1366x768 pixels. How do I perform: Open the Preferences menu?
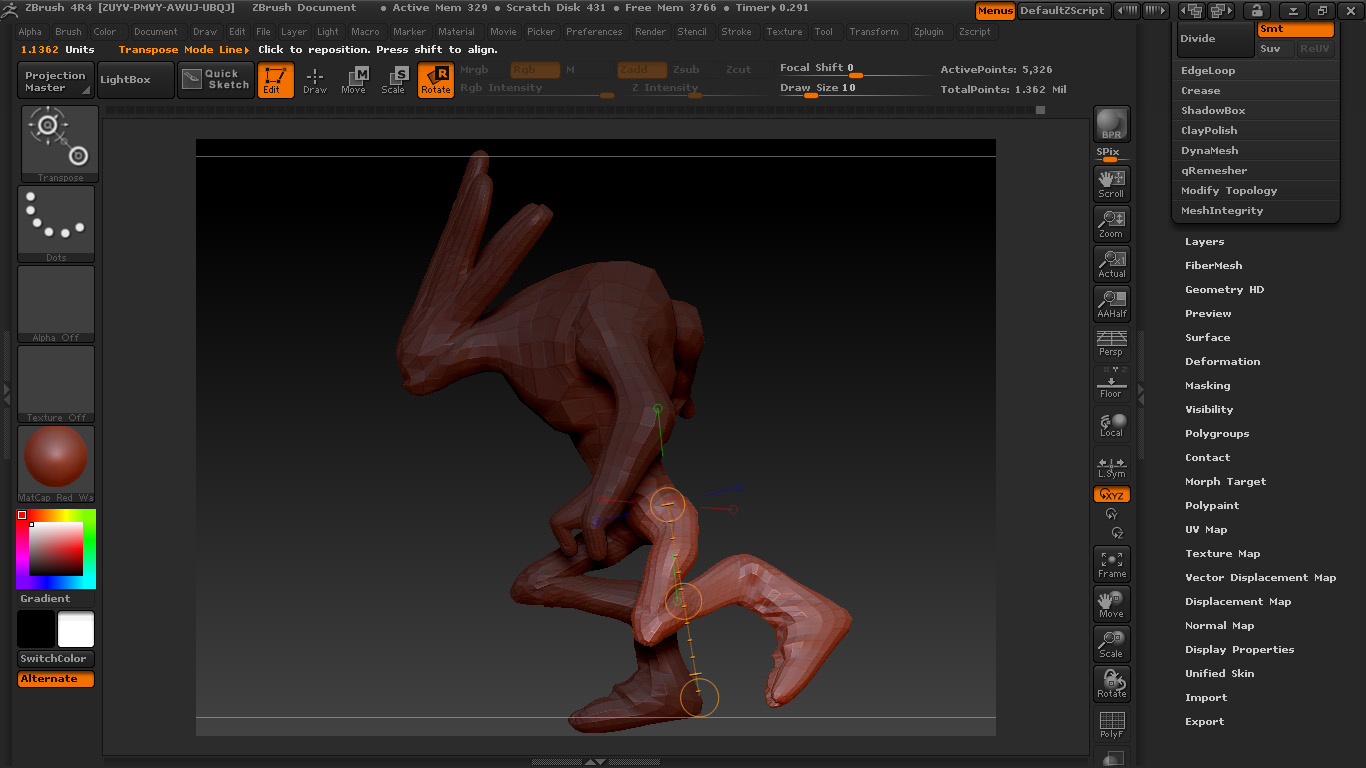tap(594, 32)
